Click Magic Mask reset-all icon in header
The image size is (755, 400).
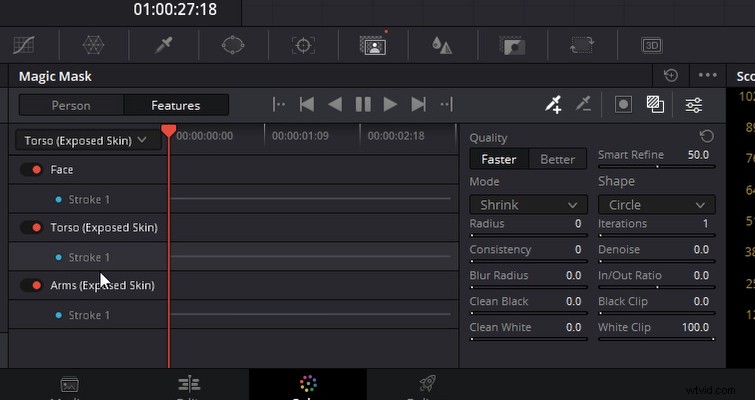pos(671,76)
